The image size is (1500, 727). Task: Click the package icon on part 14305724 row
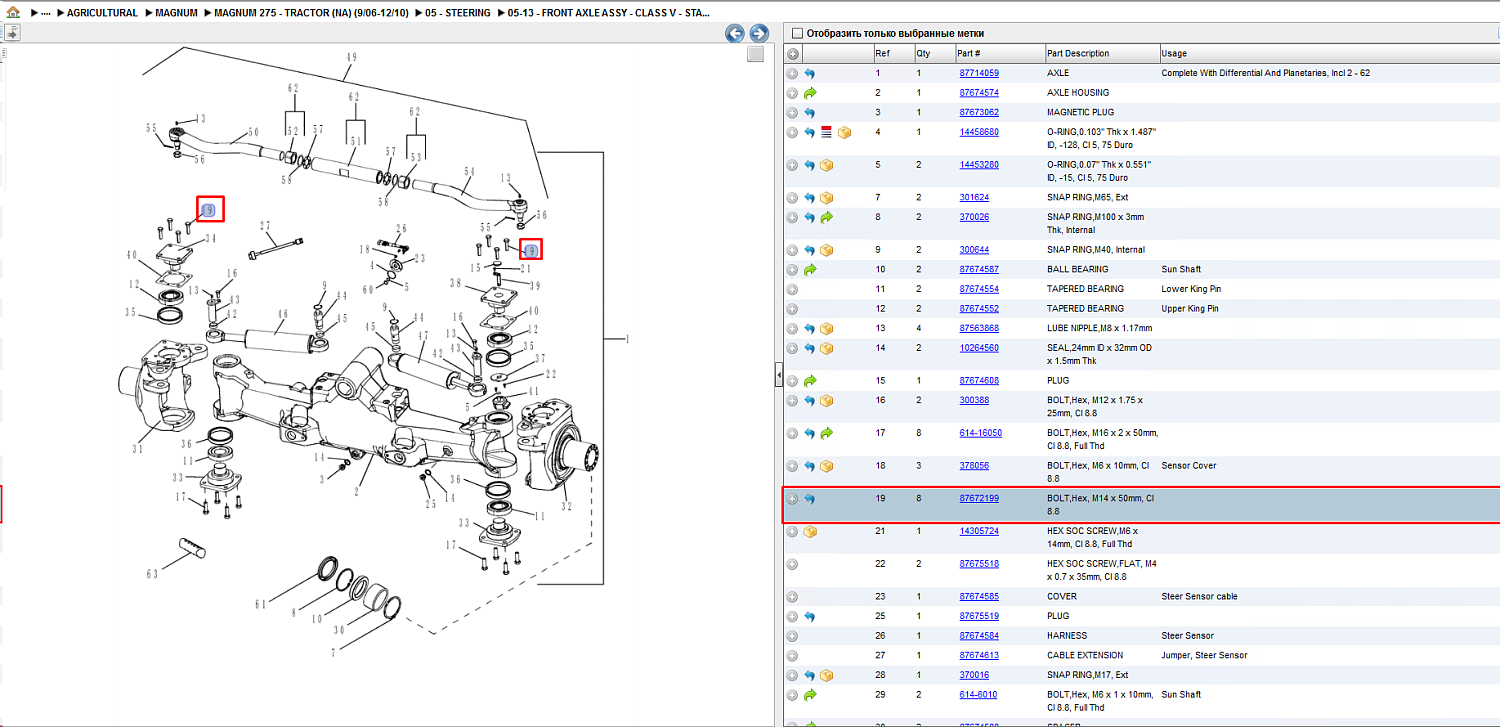(x=810, y=532)
